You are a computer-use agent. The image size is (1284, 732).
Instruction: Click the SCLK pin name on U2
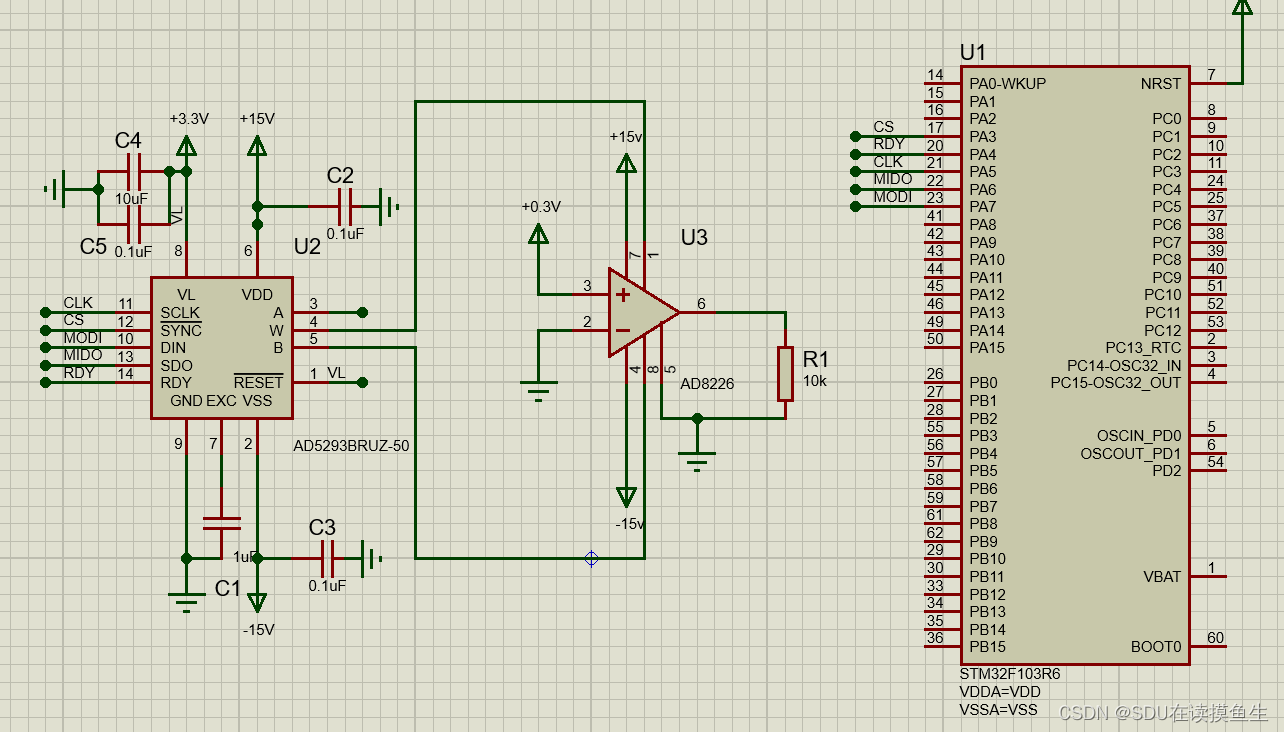click(x=181, y=313)
